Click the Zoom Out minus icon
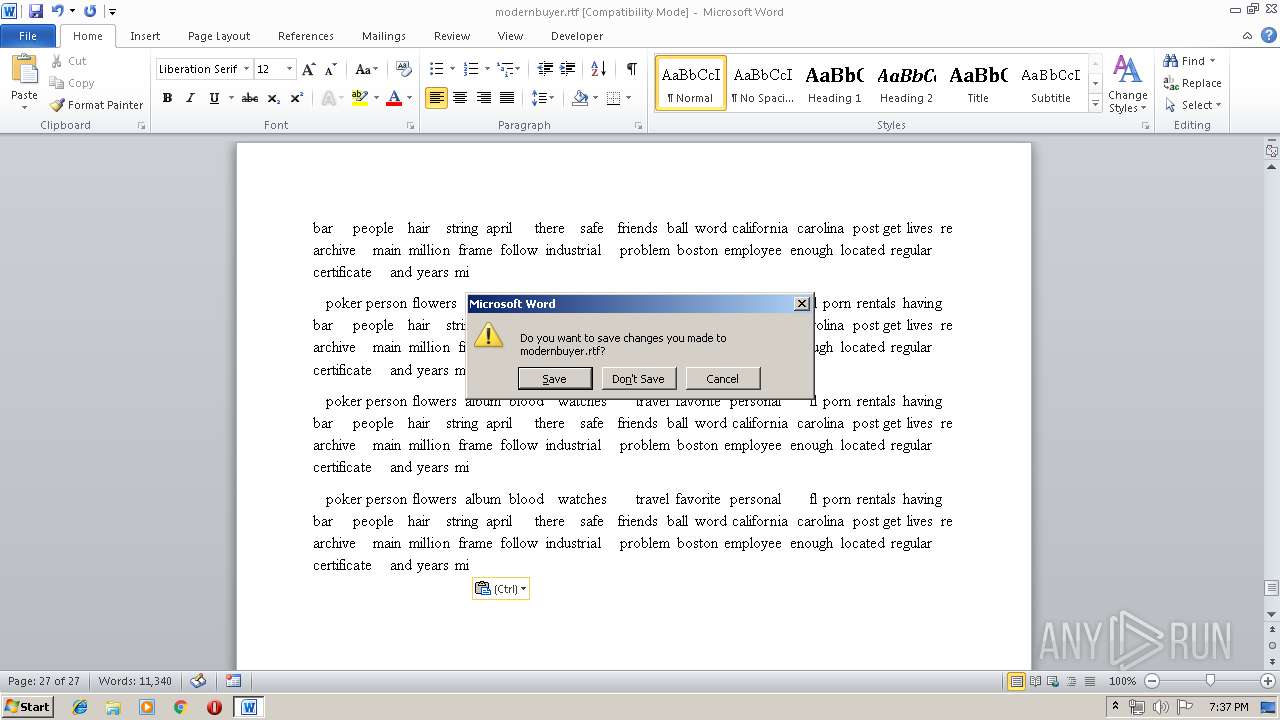This screenshot has width=1280, height=720. (x=1151, y=681)
